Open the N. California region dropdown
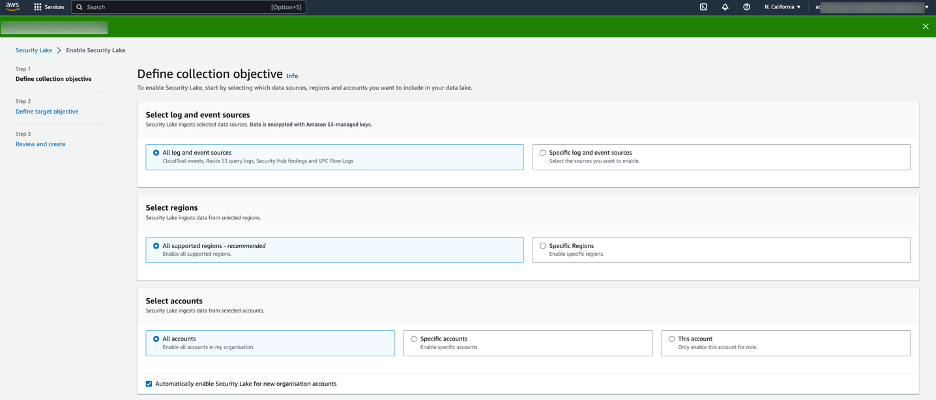The image size is (936, 400). pyautogui.click(x=782, y=7)
